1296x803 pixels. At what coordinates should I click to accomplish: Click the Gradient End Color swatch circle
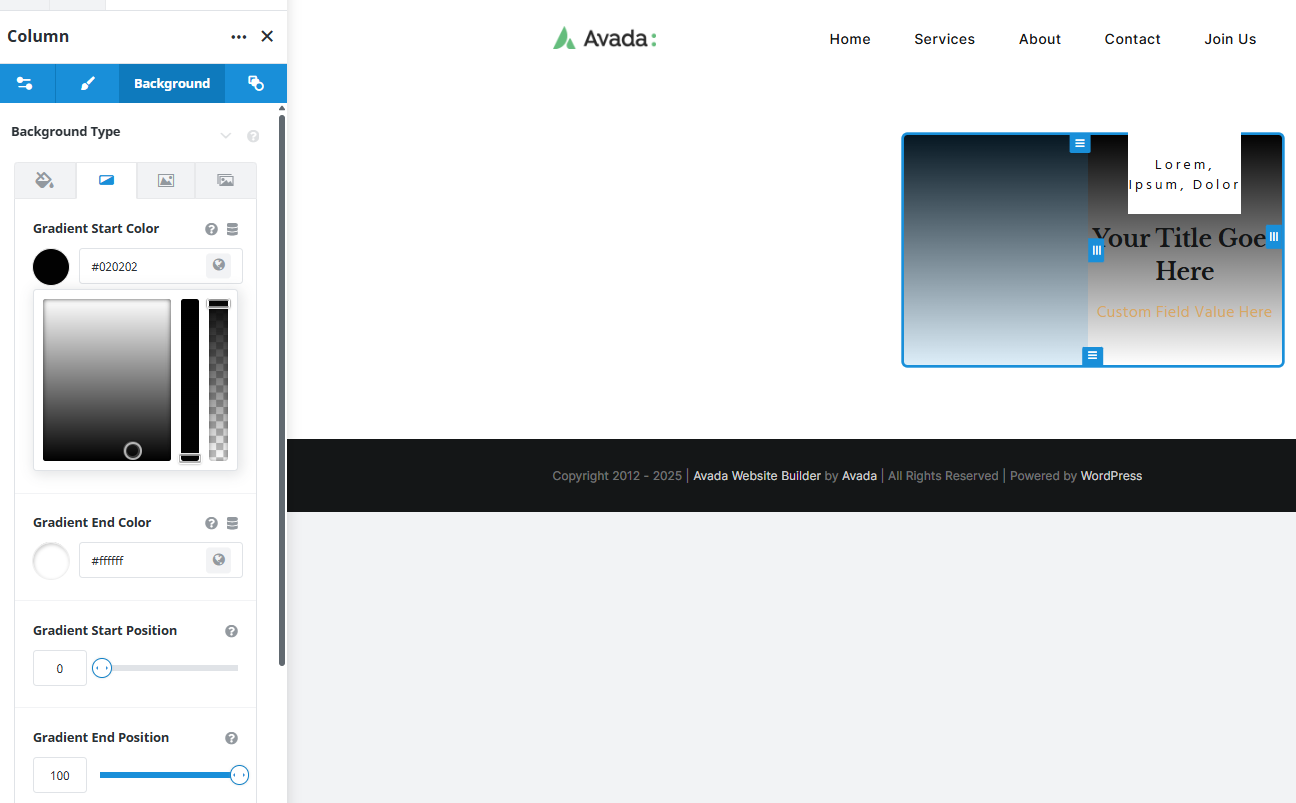[x=51, y=560]
